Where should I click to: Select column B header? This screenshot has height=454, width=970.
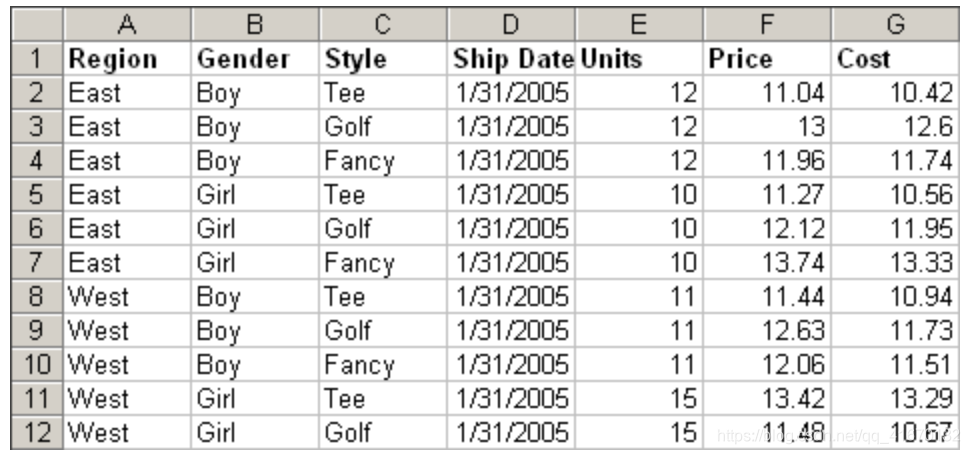pyautogui.click(x=255, y=24)
